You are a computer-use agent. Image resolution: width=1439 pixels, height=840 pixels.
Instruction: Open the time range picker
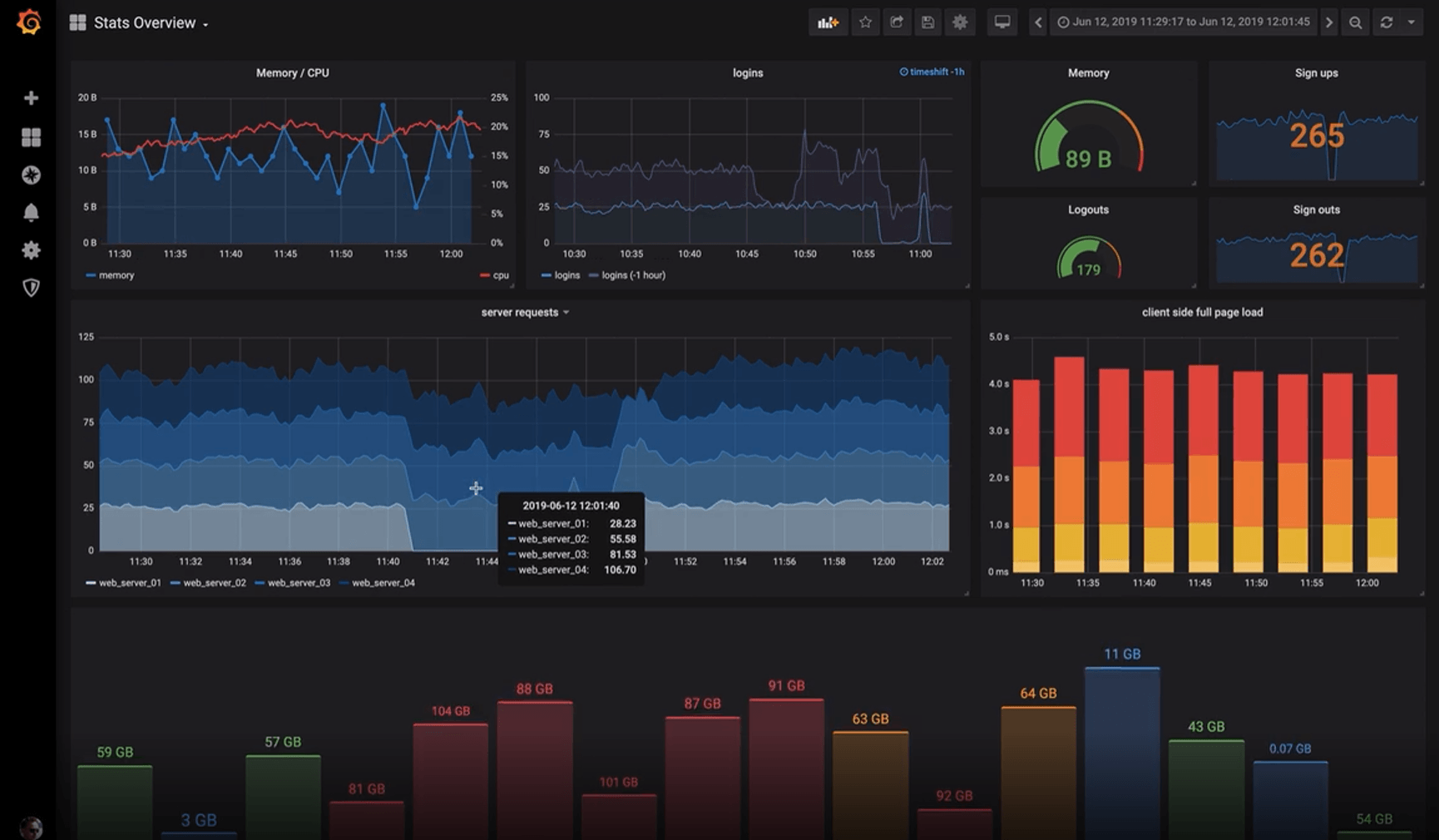pyautogui.click(x=1184, y=22)
